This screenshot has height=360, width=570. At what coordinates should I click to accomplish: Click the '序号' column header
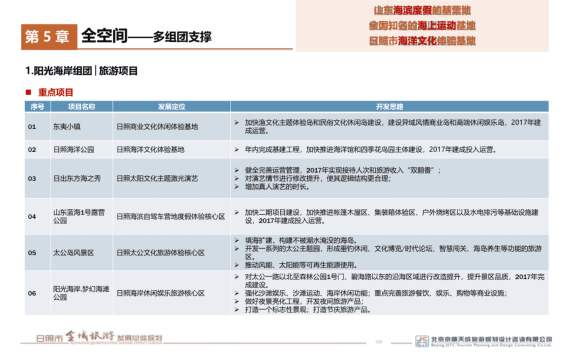(x=37, y=107)
